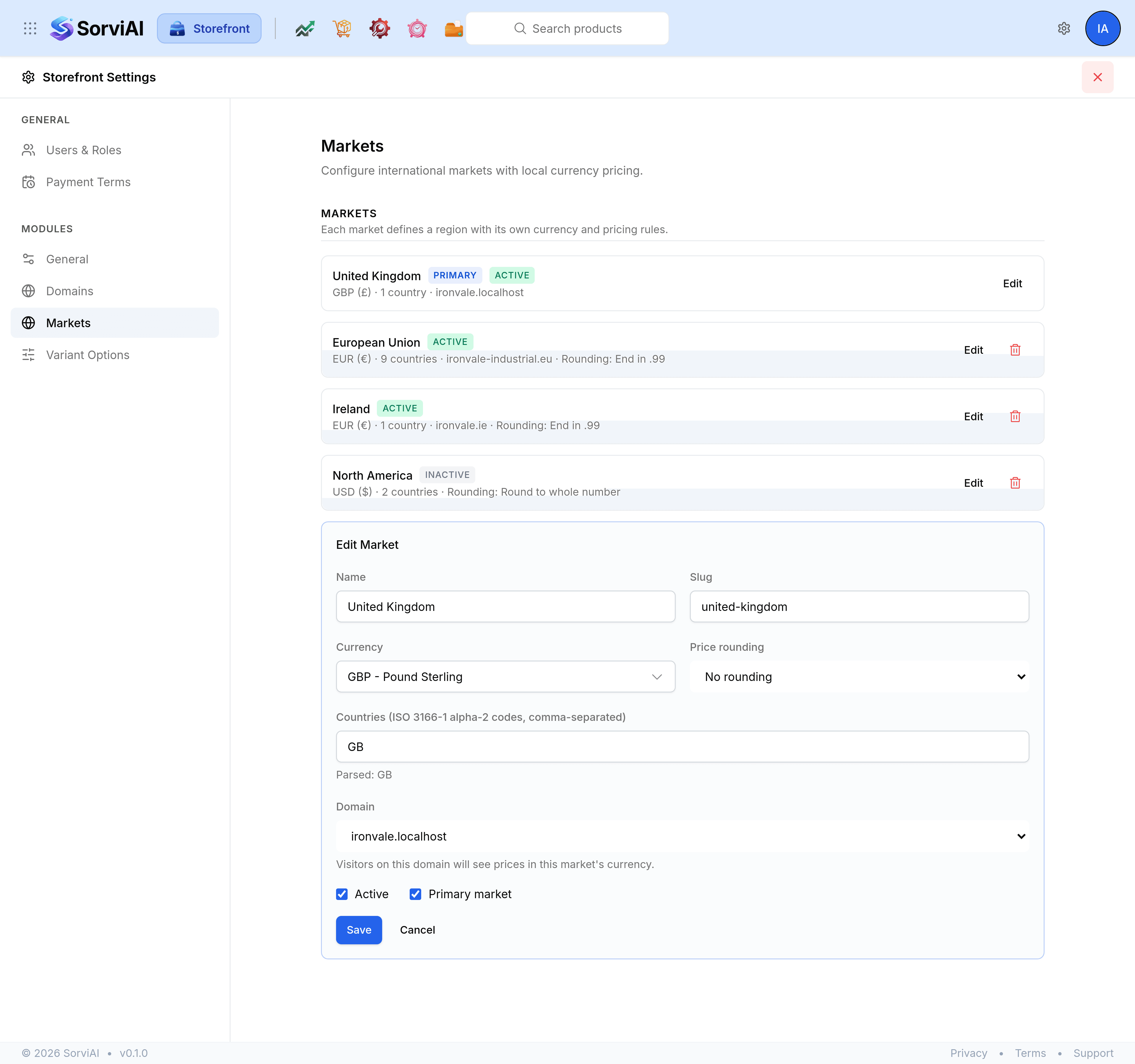Cancel editing the market
This screenshot has height=1064, width=1135.
tap(417, 930)
